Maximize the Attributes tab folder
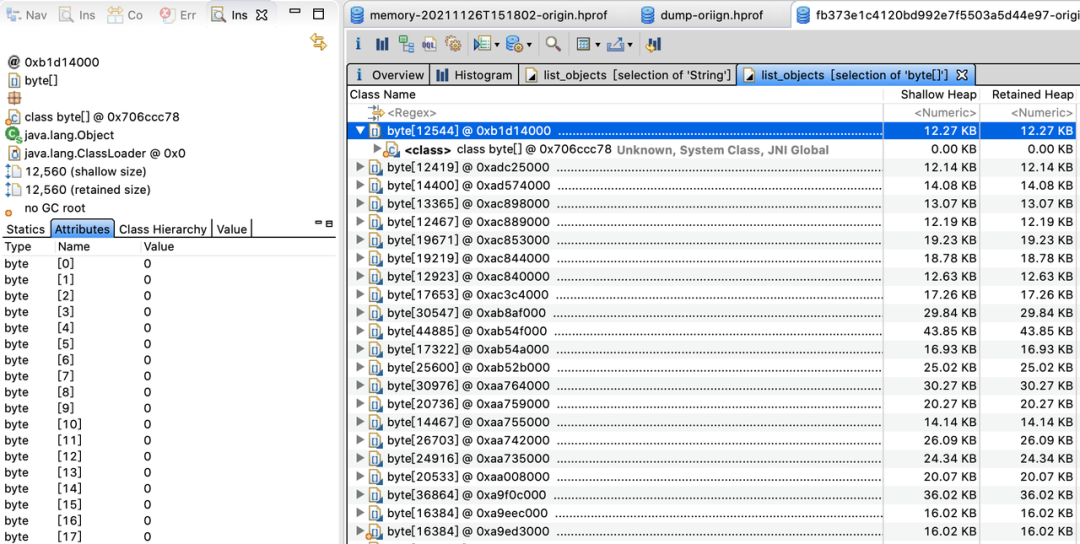The image size is (1080, 544). 329,224
